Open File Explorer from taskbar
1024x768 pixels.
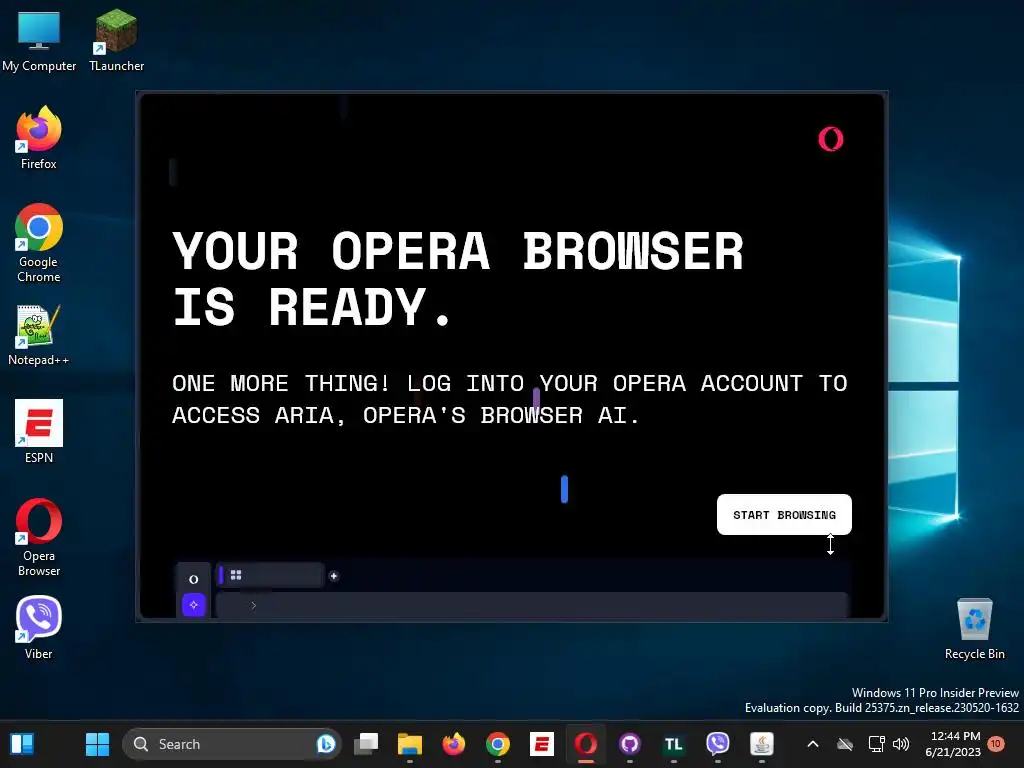pos(410,744)
